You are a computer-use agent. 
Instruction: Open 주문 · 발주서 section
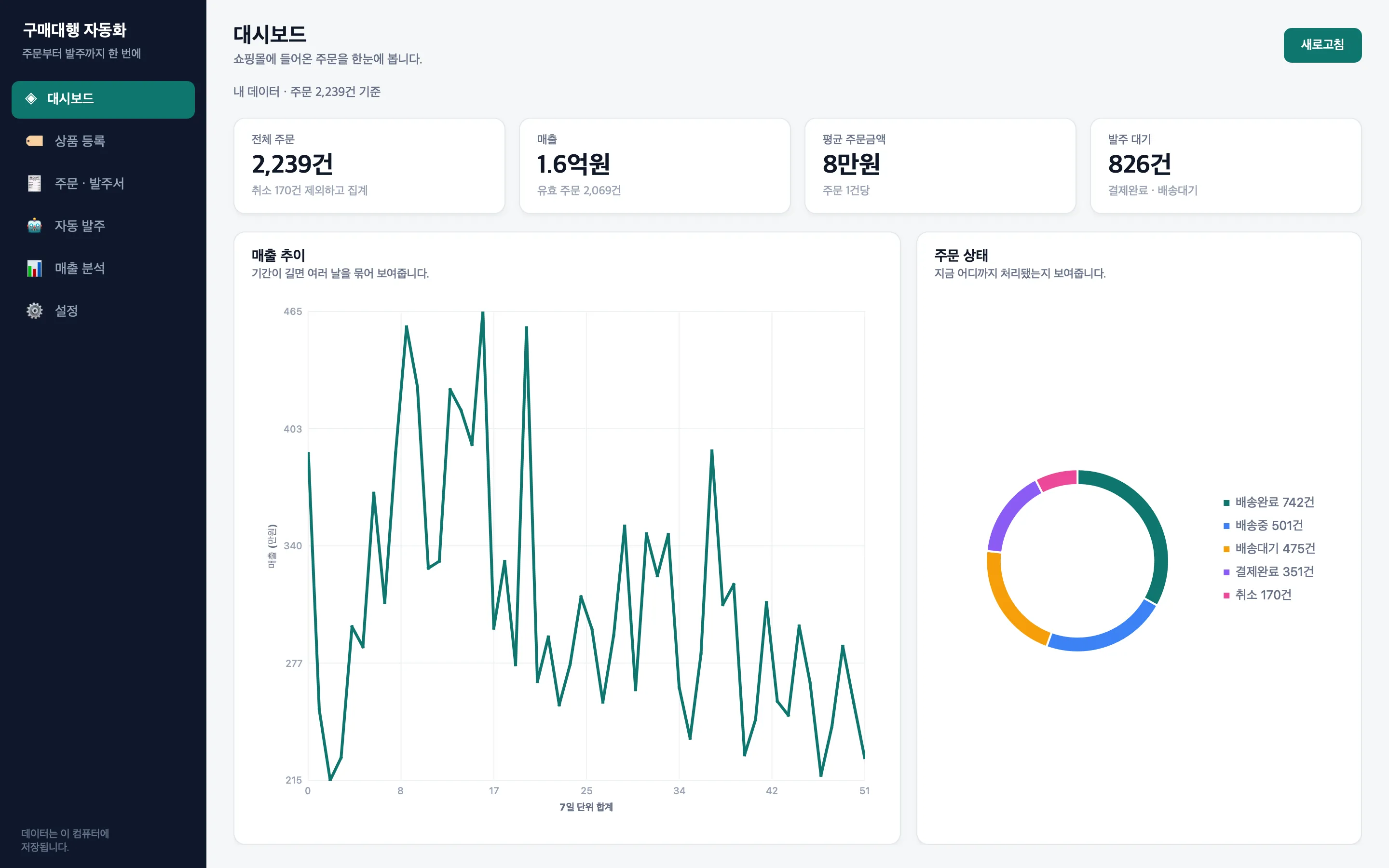click(103, 184)
